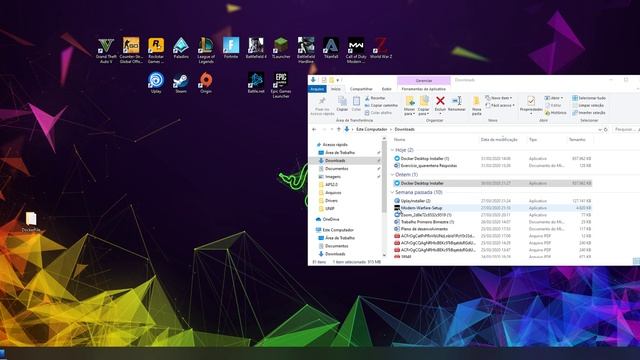Select the Origin desktop shortcut
The image size is (640, 360).
click(x=206, y=83)
